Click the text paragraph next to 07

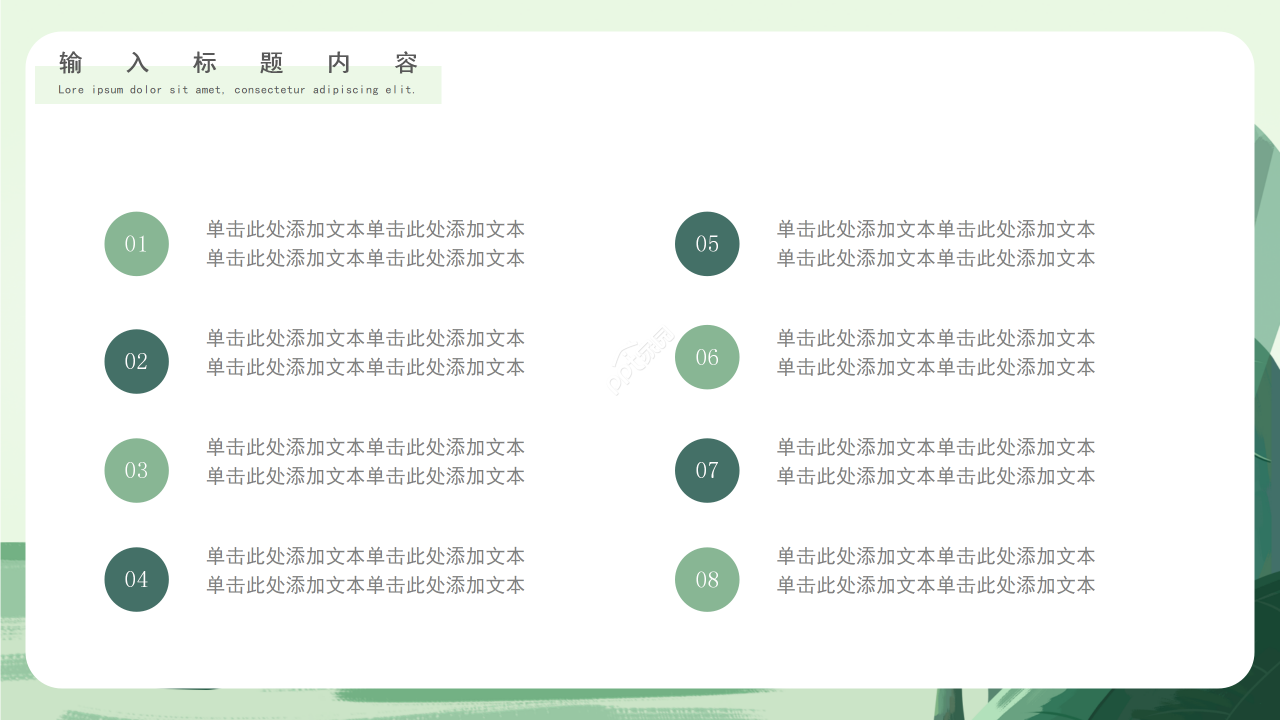pos(936,462)
